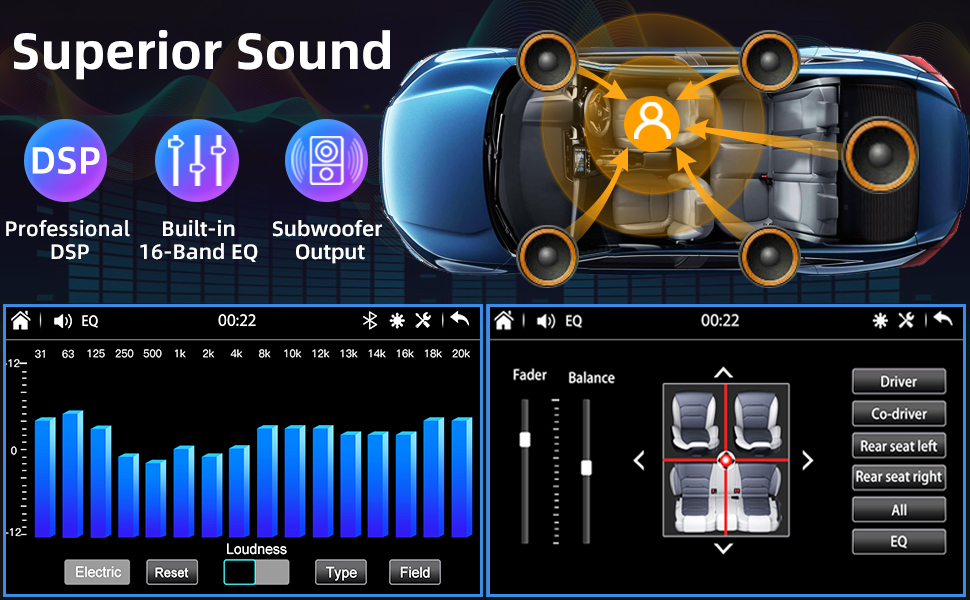Click the 1k band EQ bar
This screenshot has height=600, width=970.
pos(181,491)
